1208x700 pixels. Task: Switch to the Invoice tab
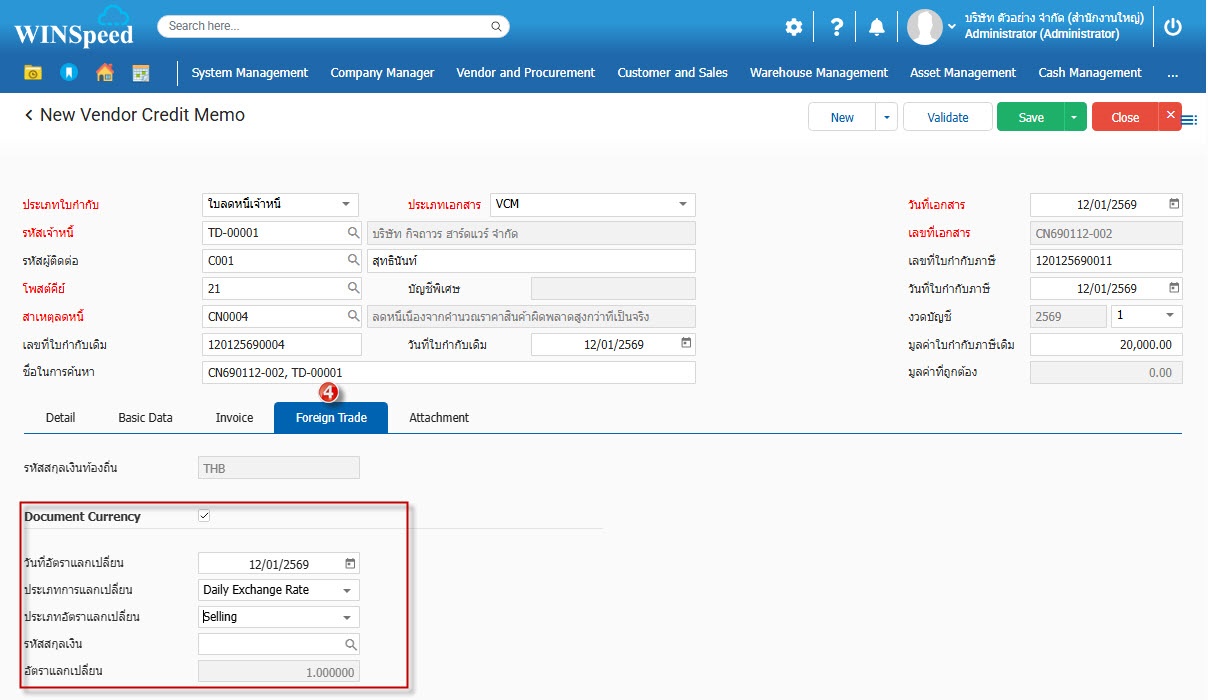[x=234, y=417]
